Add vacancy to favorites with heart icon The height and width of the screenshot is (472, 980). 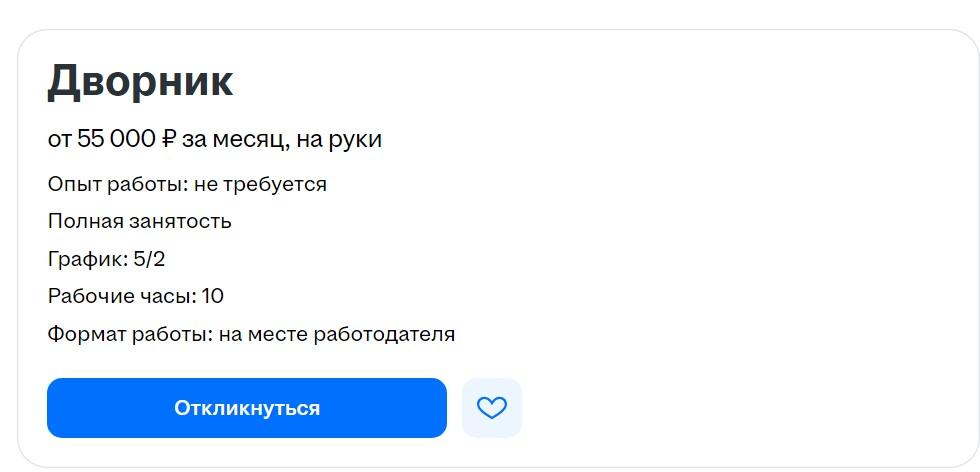click(491, 408)
